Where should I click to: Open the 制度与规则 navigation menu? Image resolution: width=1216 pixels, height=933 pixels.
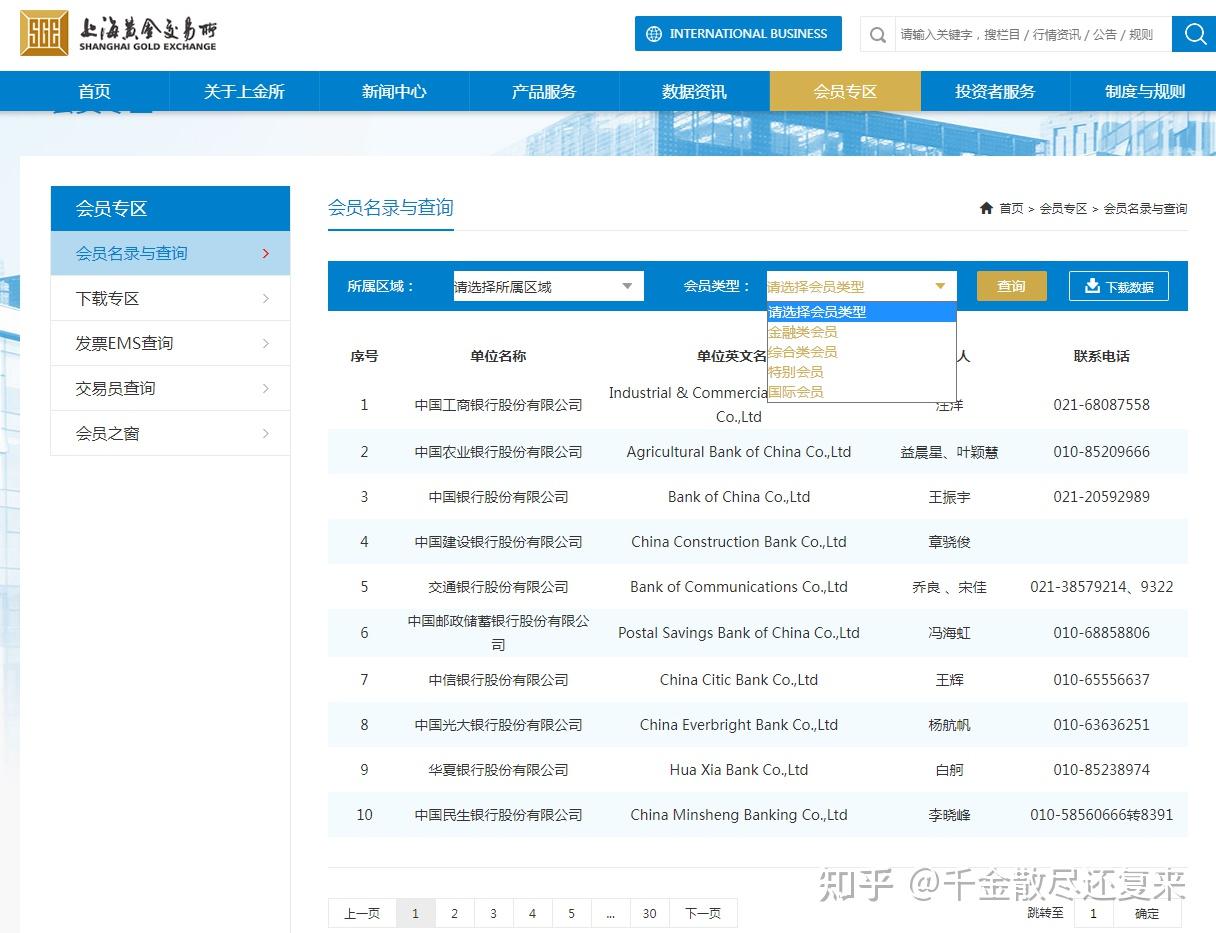(1145, 91)
